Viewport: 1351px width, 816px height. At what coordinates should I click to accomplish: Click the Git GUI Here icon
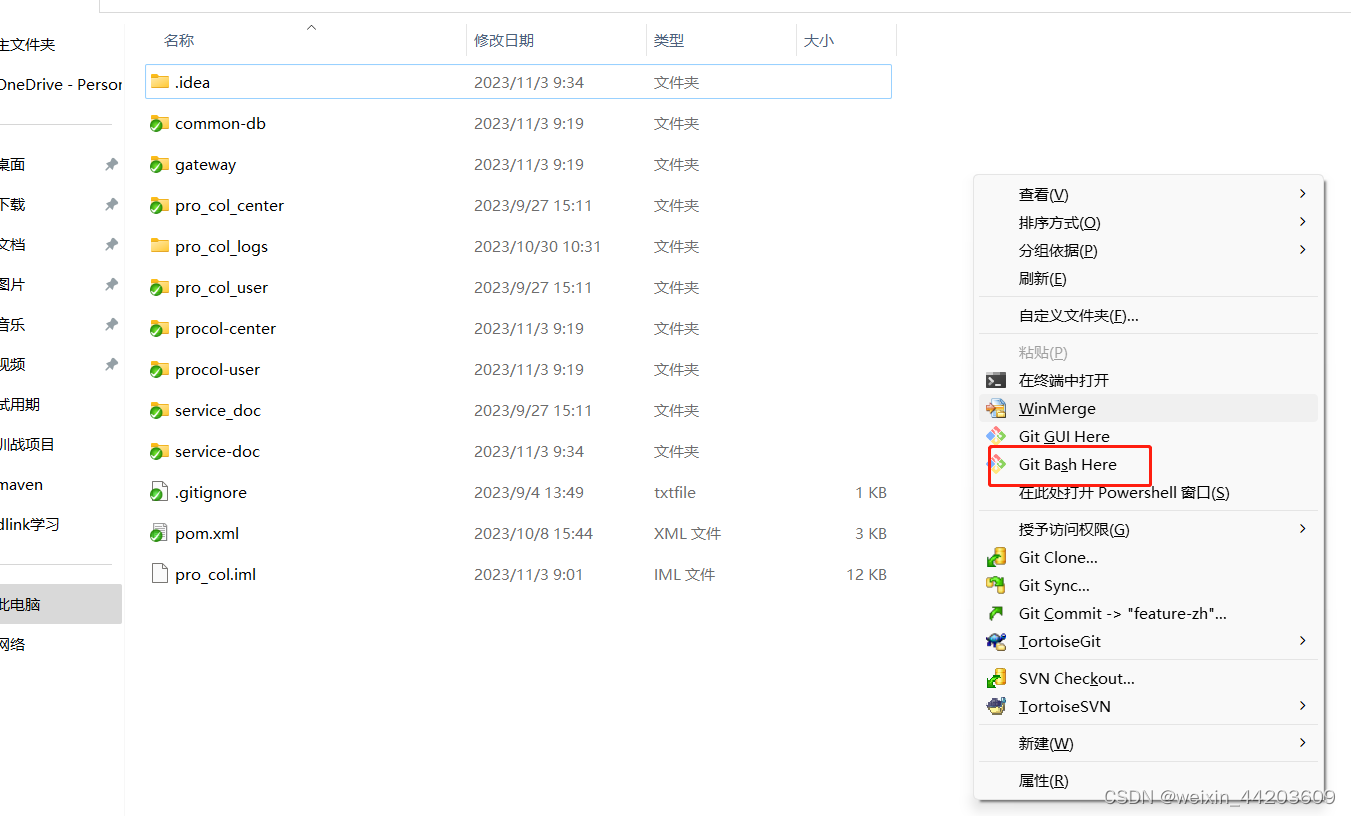997,436
